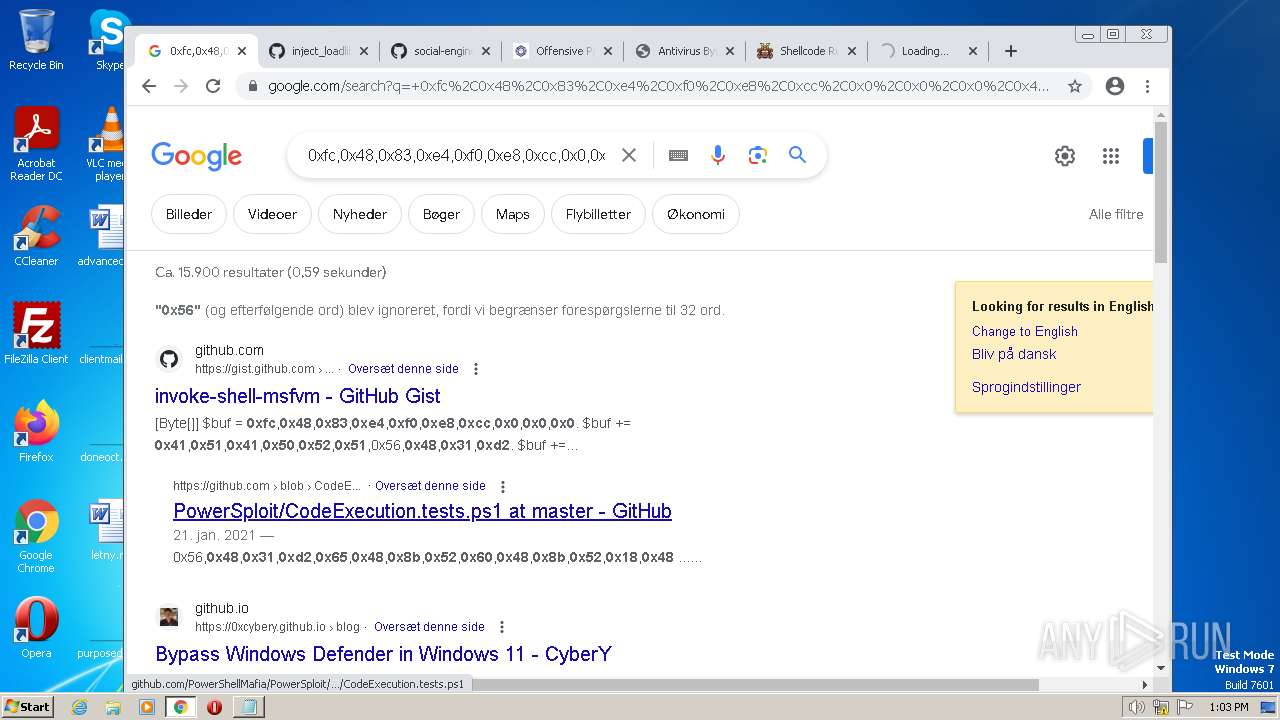Close the inject_loadlib GitHub tab

point(363,51)
